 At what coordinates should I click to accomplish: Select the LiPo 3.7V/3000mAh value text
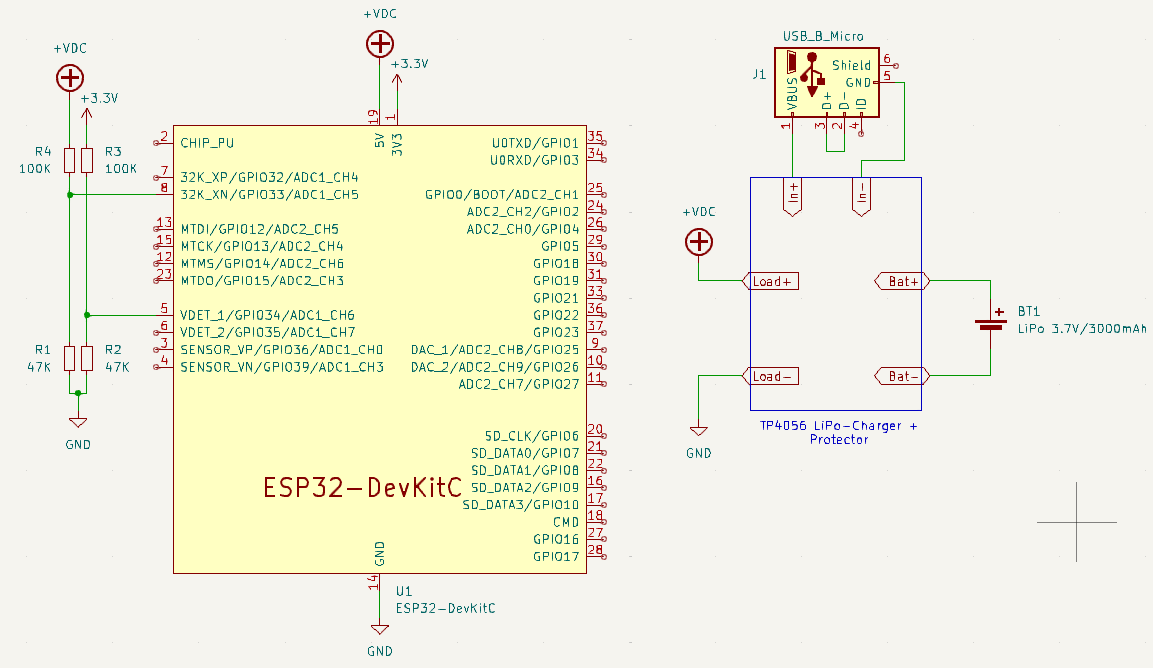[1082, 329]
